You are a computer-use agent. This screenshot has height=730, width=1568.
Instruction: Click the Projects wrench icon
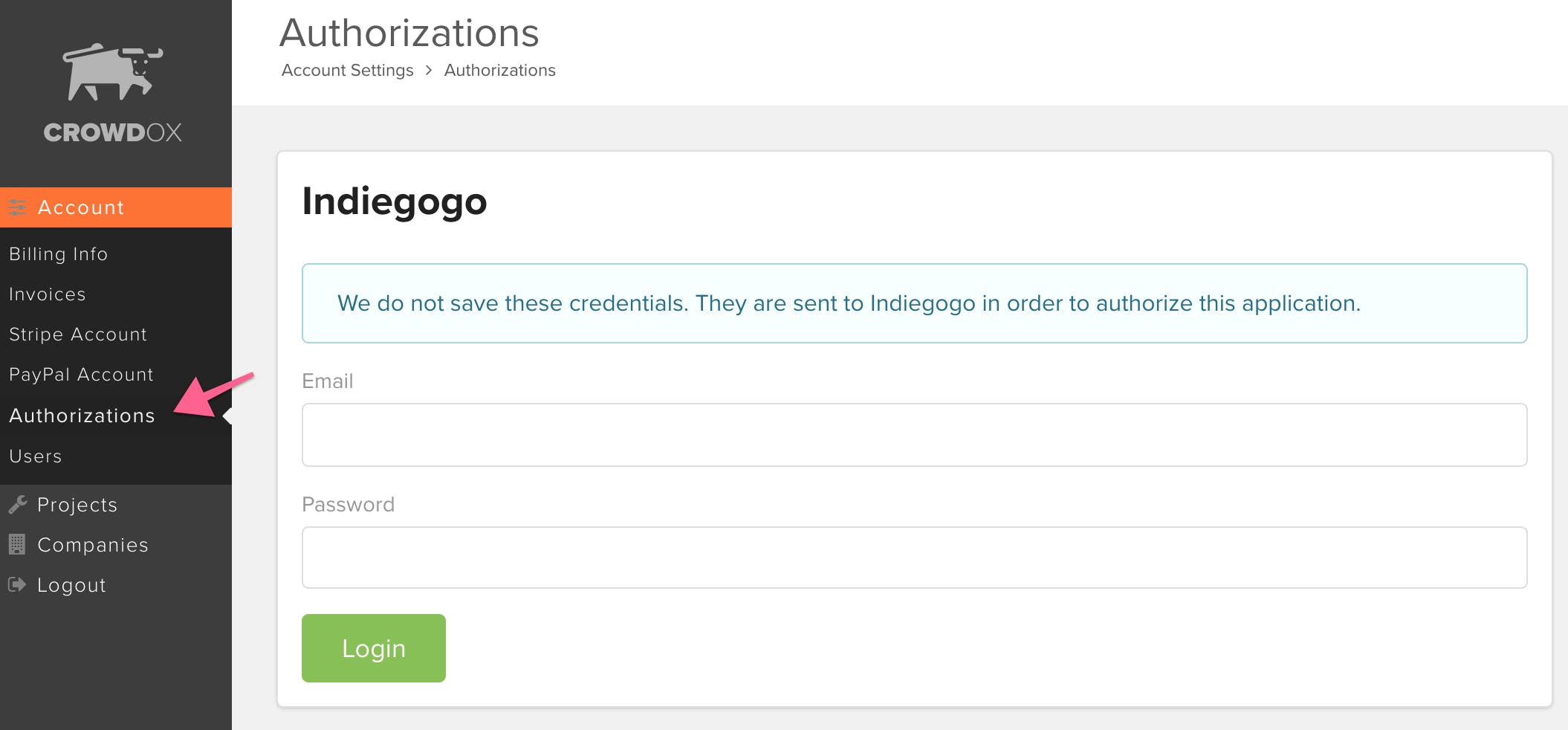coord(18,505)
